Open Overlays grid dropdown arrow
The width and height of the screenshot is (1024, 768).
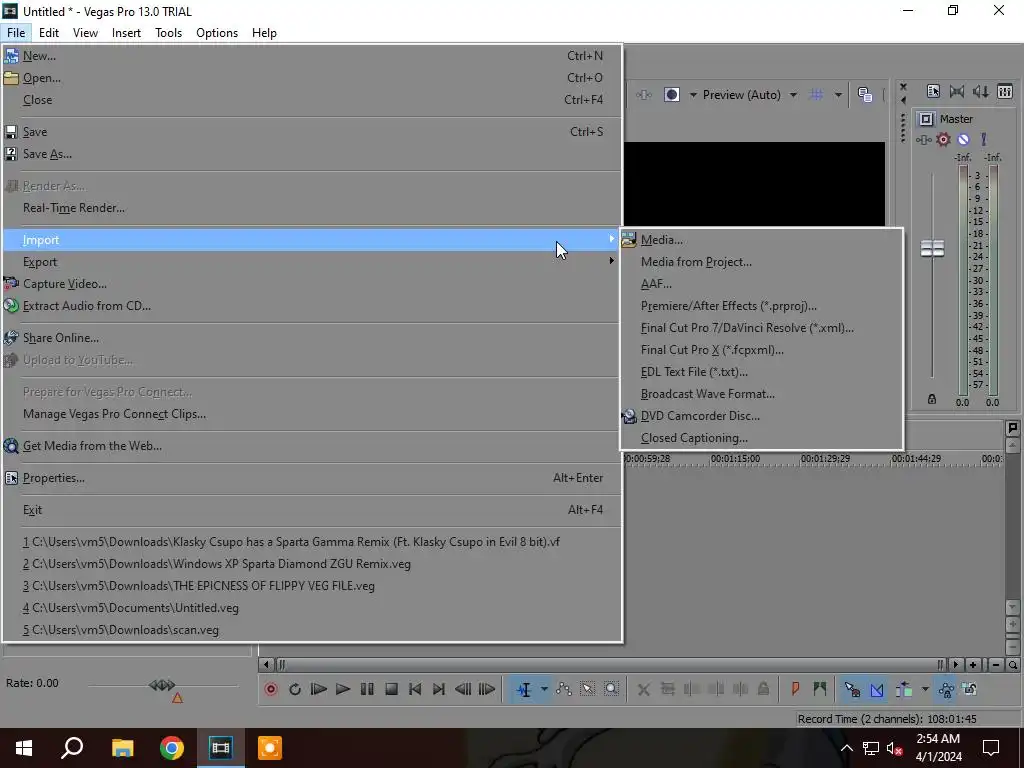point(838,95)
